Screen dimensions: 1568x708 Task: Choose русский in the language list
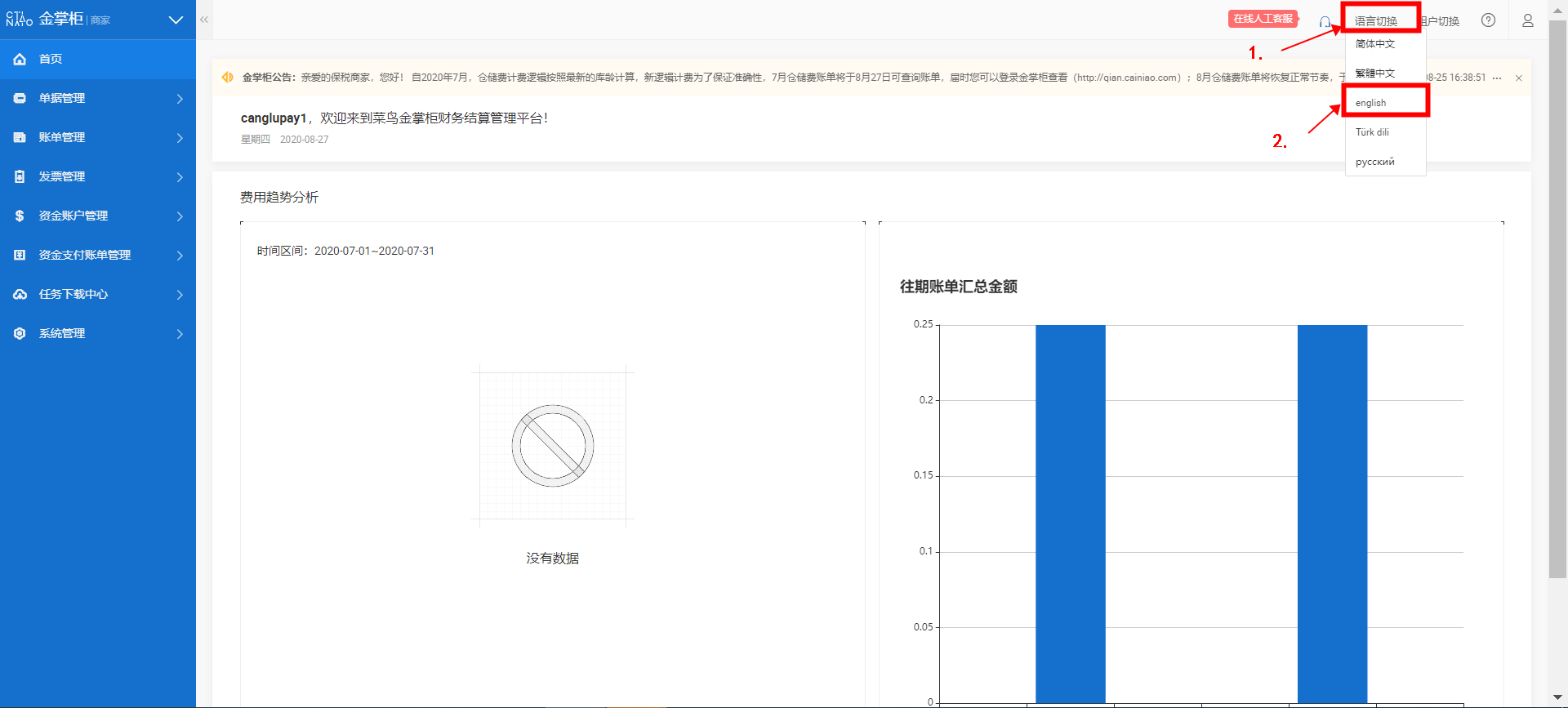pos(1385,162)
